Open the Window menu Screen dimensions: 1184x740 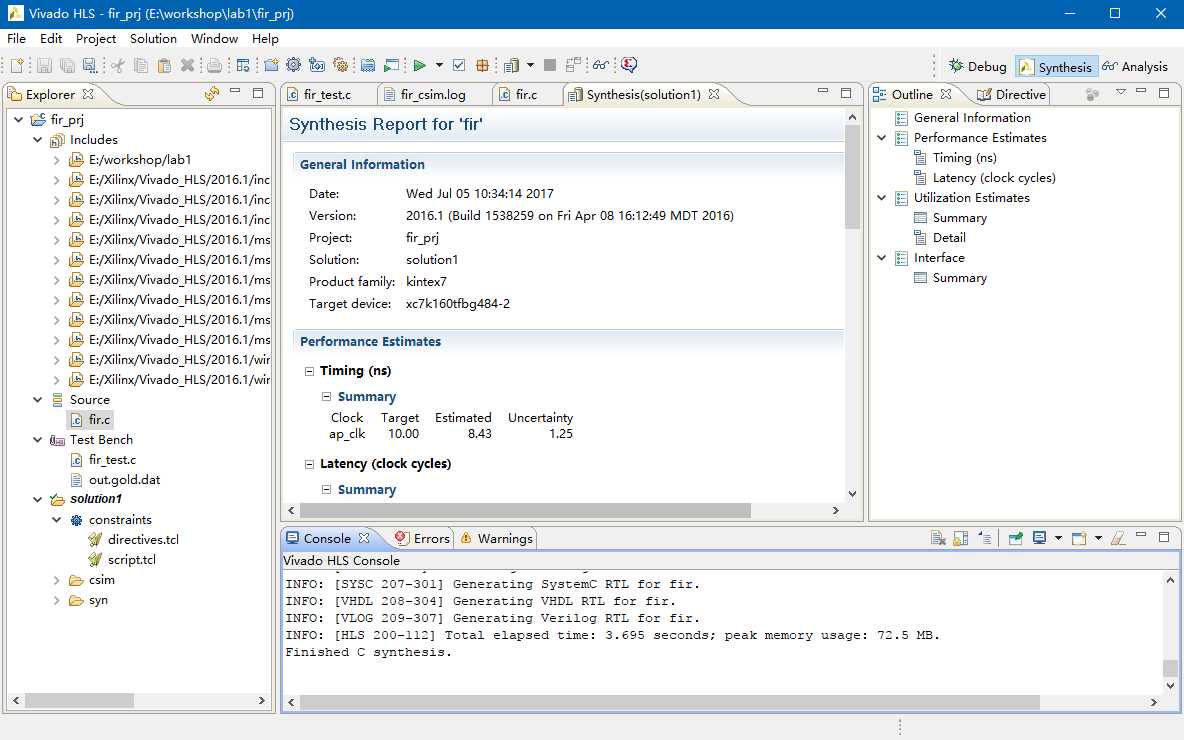pyautogui.click(x=214, y=39)
